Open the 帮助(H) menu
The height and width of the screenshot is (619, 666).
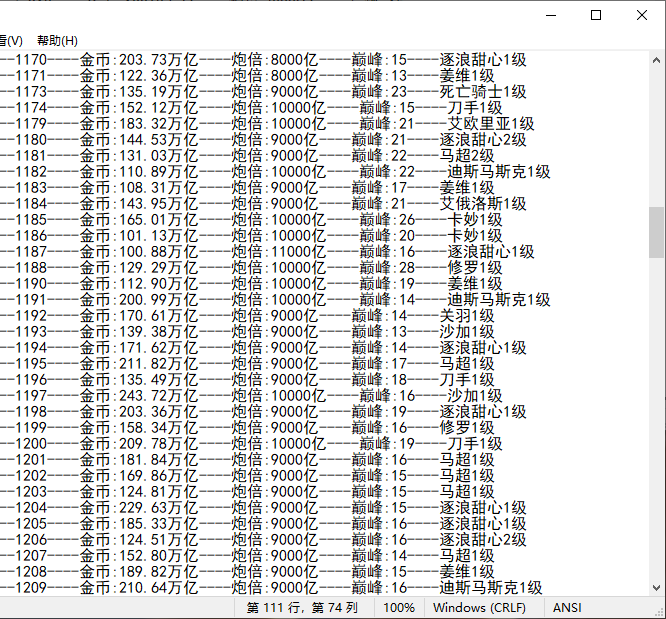[x=57, y=40]
